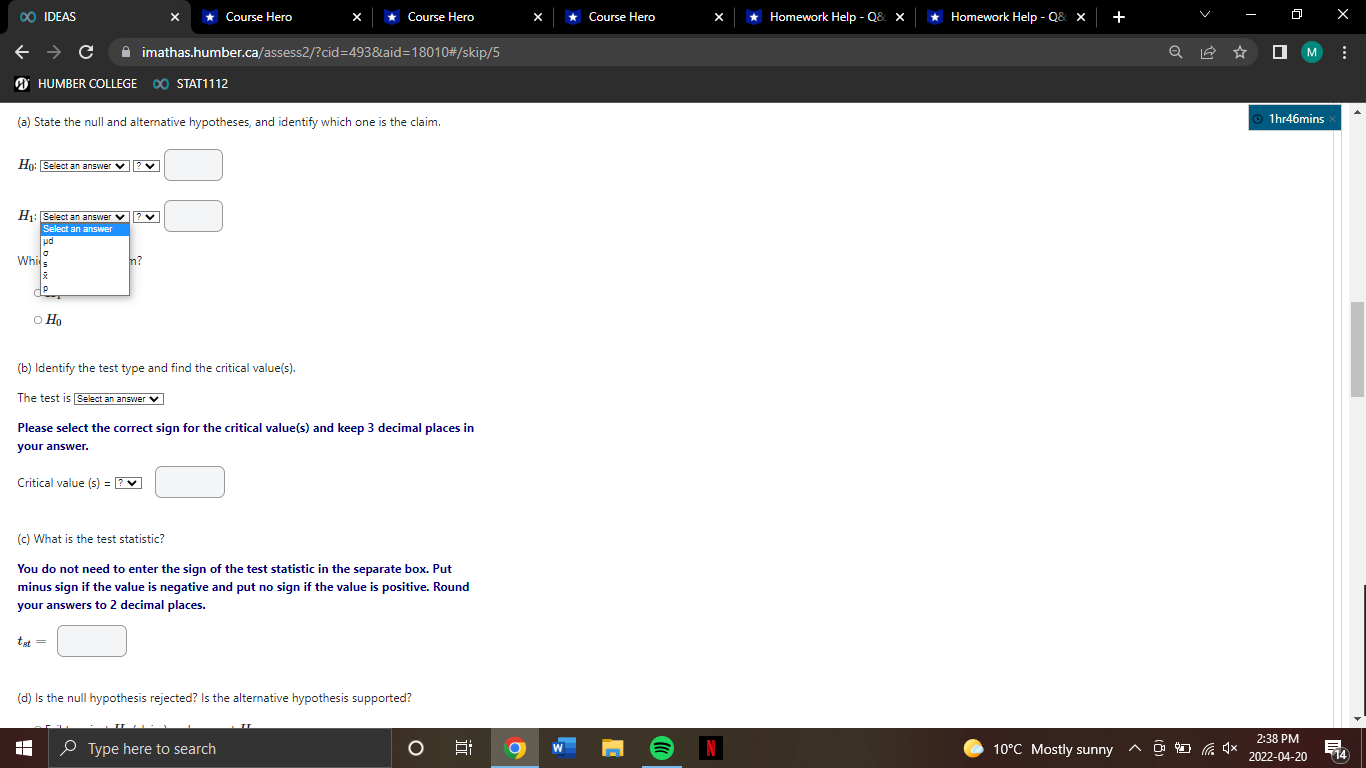The height and width of the screenshot is (768, 1366).
Task: Open the weather widget showing 10°C
Action: 1039,749
